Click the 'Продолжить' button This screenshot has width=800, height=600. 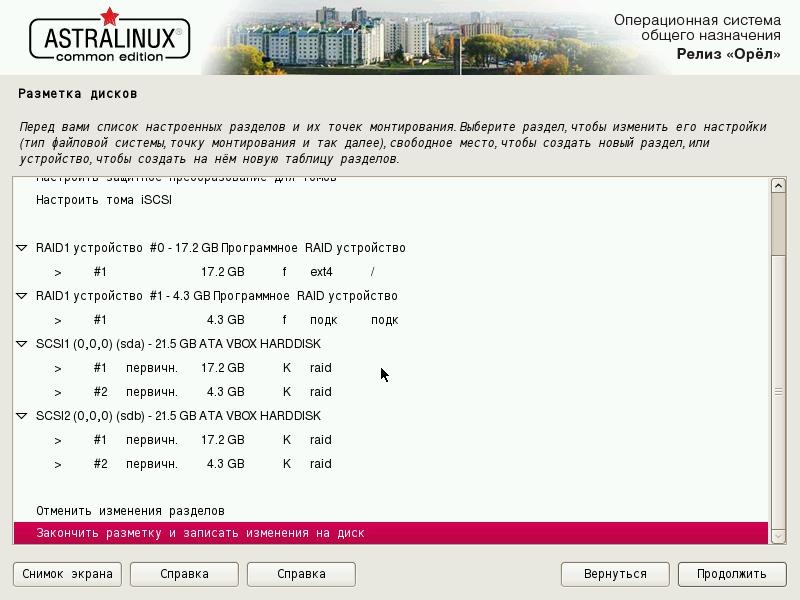click(732, 574)
